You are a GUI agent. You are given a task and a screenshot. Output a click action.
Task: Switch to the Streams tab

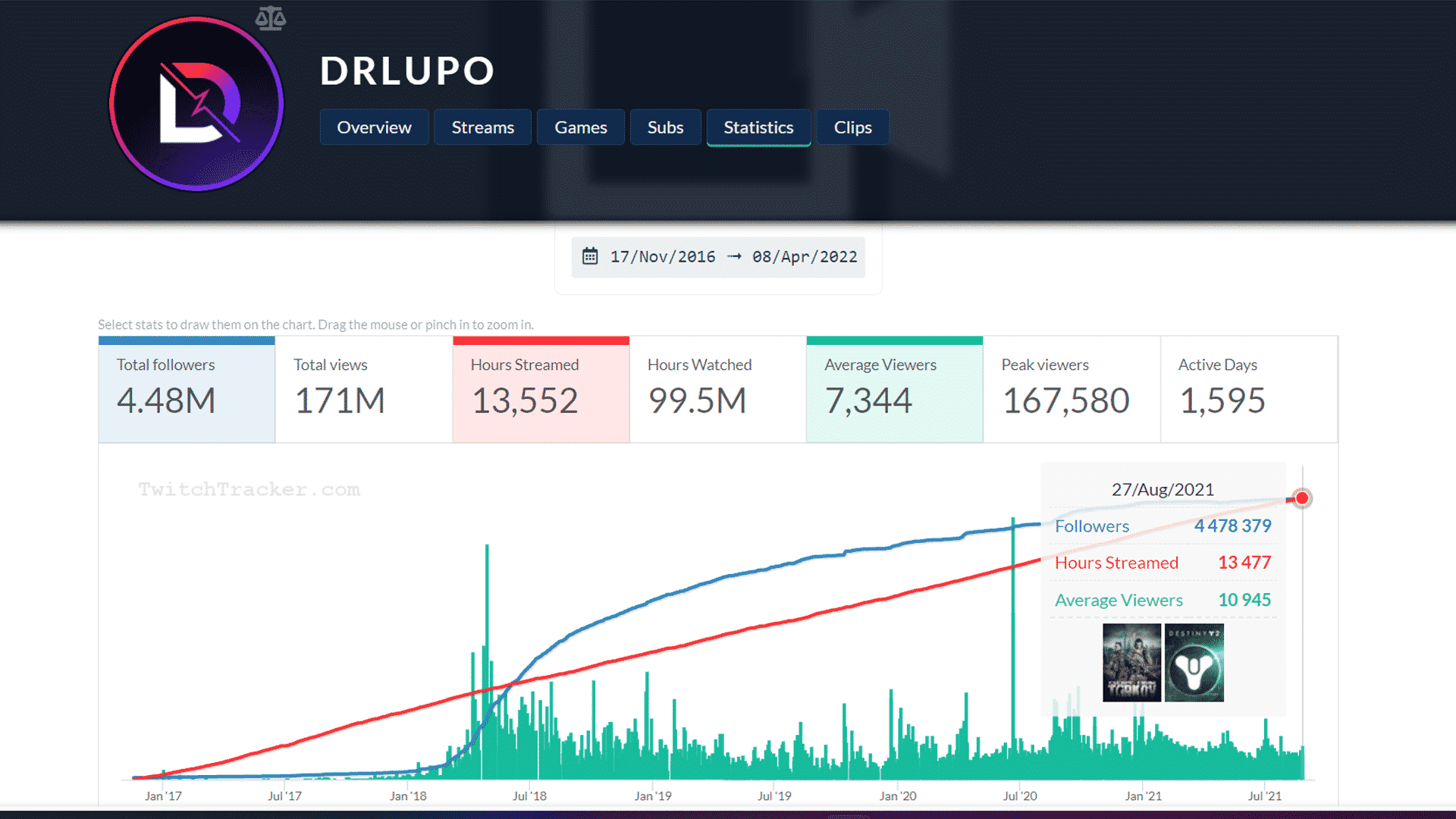[482, 127]
